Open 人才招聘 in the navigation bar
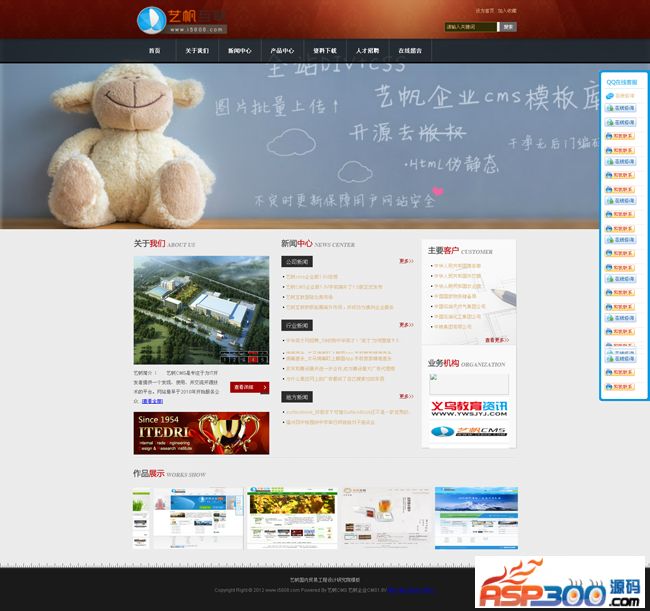The width and height of the screenshot is (650, 611). click(368, 51)
